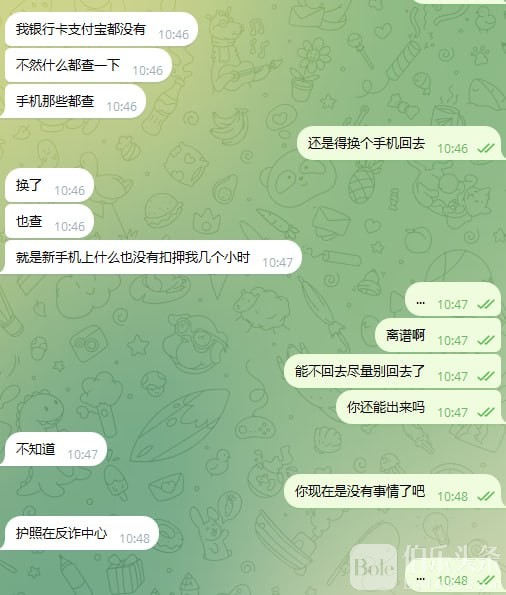
Task: Select the message 我银行卡支付宝都没有
Action: [101, 29]
